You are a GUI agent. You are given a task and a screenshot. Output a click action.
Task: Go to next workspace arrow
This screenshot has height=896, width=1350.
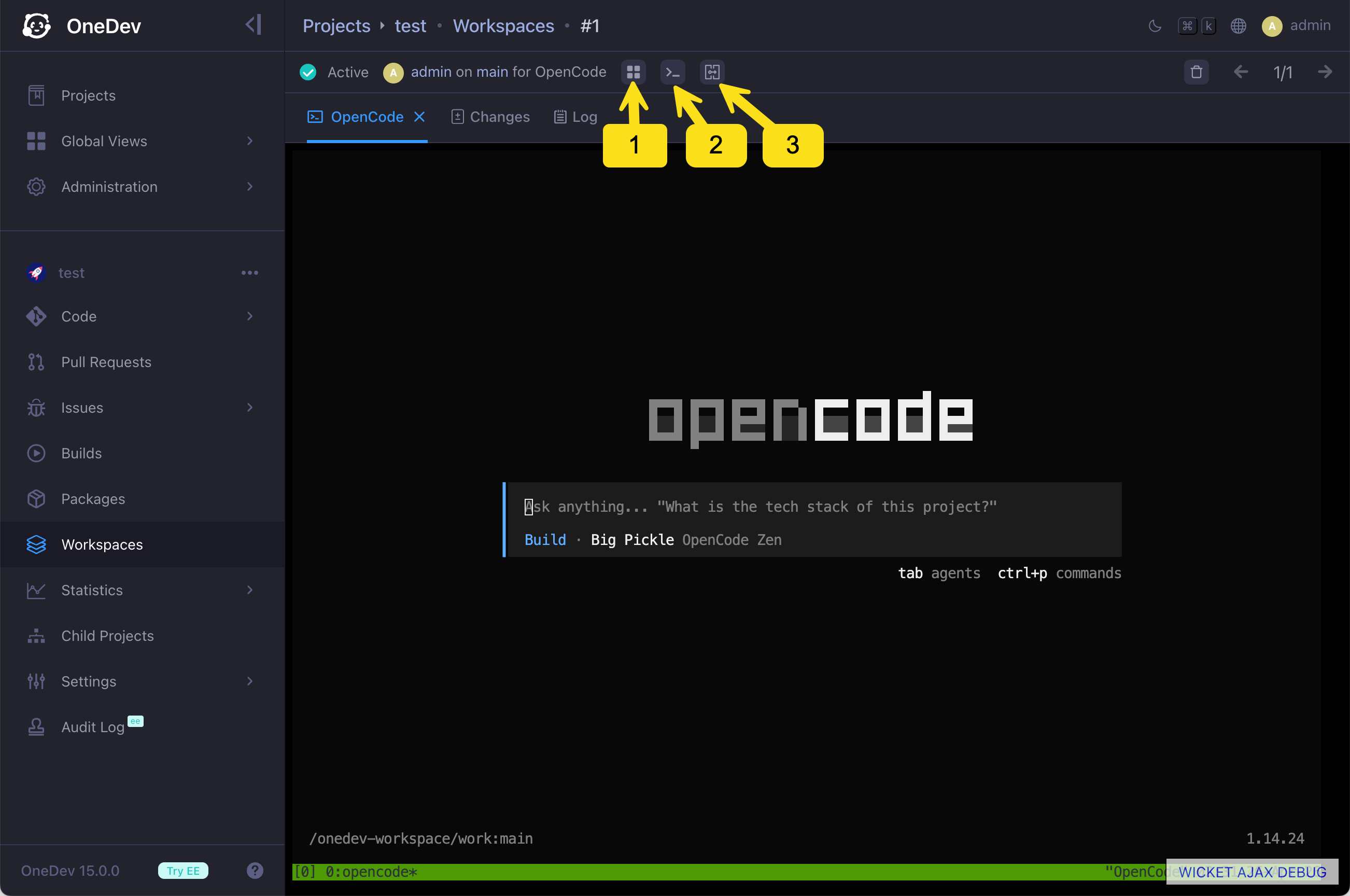(x=1325, y=72)
